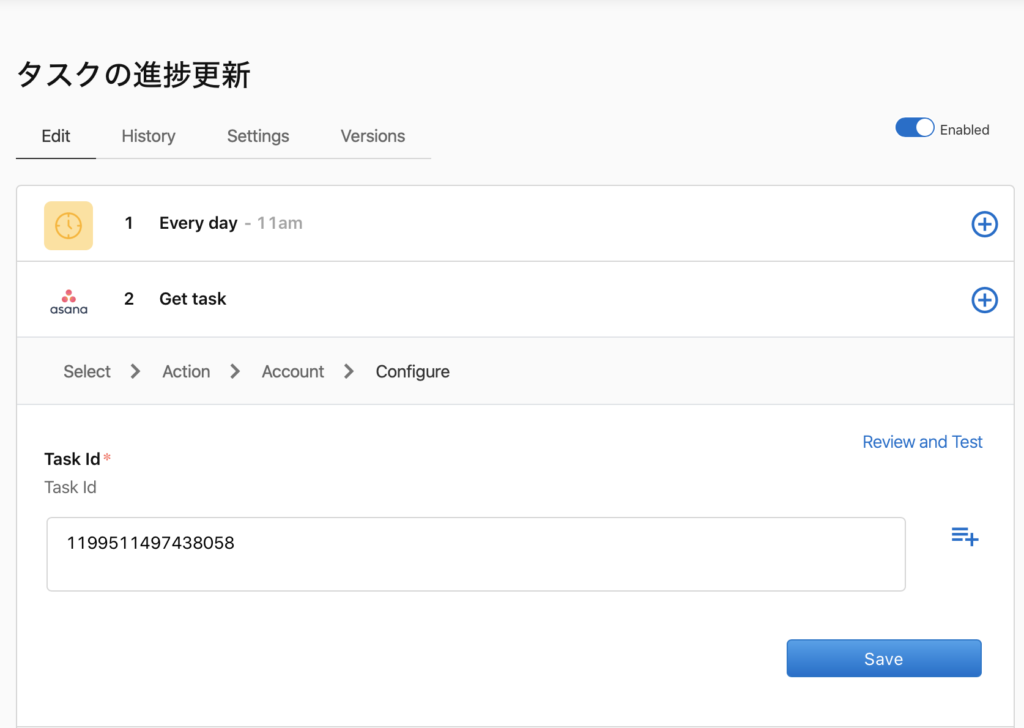Go back to the Select breadcrumb step
This screenshot has height=728, width=1024.
(87, 371)
